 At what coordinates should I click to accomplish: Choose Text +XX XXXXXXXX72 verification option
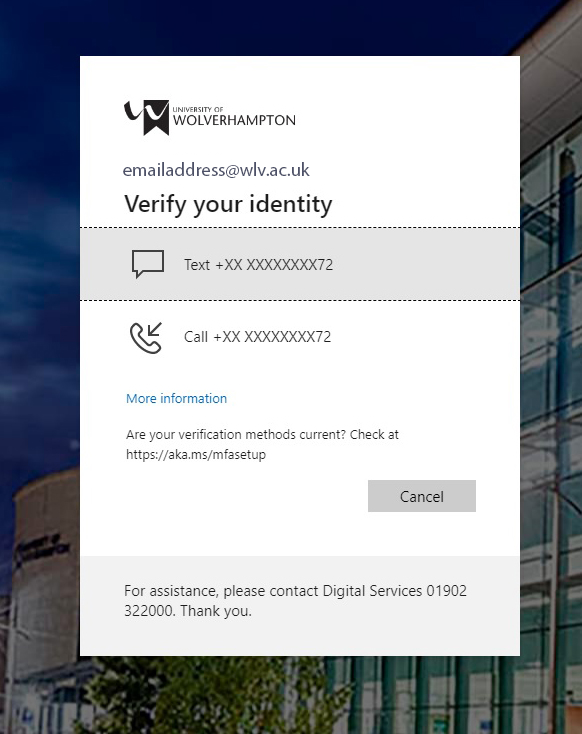[300, 264]
